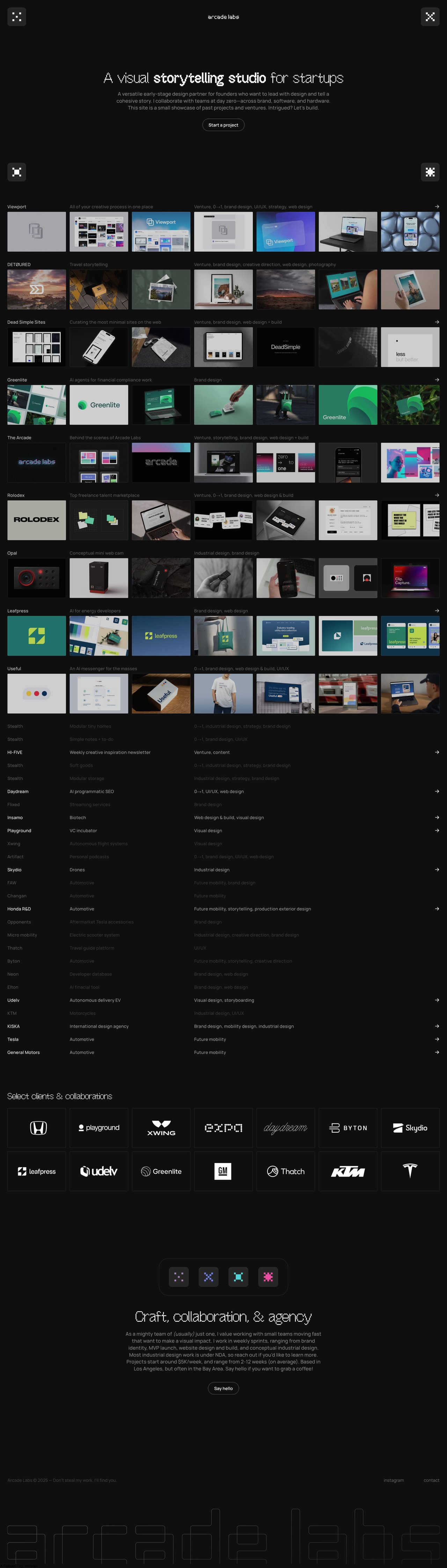Open the ROLODEX logo thumbnail
Image resolution: width=447 pixels, height=1568 pixels.
coord(36,520)
